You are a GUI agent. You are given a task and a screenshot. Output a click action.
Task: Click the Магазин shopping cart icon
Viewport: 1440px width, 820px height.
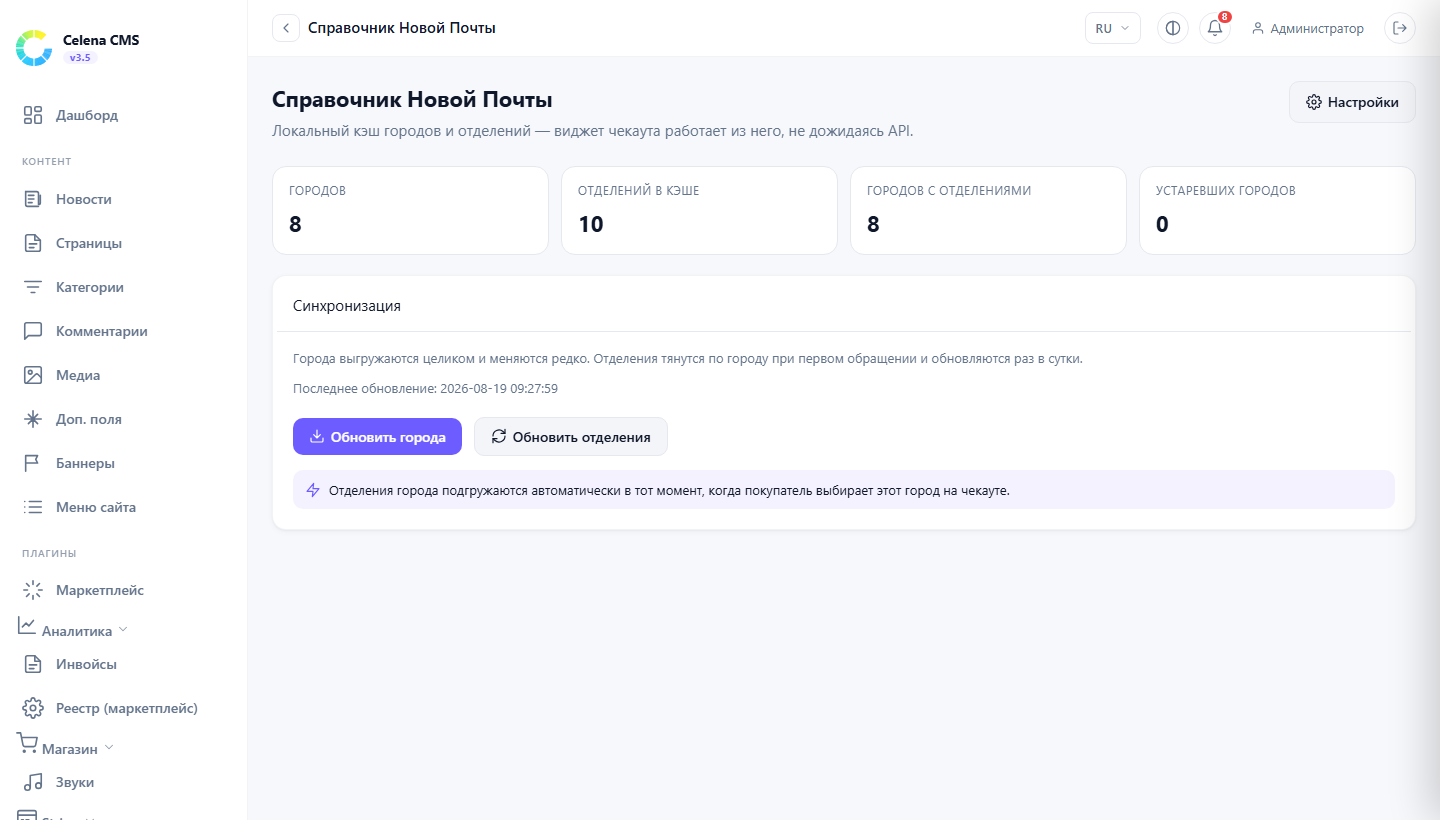(27, 743)
